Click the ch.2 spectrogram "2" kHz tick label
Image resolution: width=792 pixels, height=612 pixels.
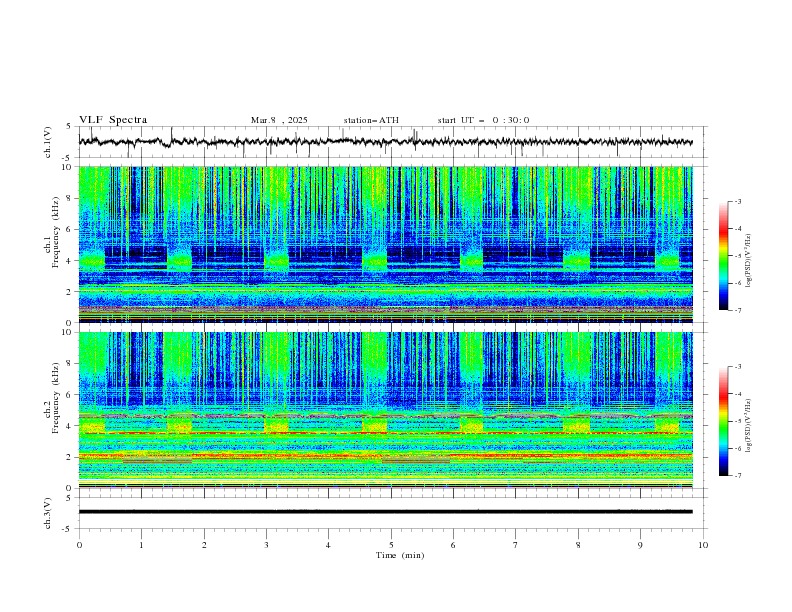click(x=70, y=457)
